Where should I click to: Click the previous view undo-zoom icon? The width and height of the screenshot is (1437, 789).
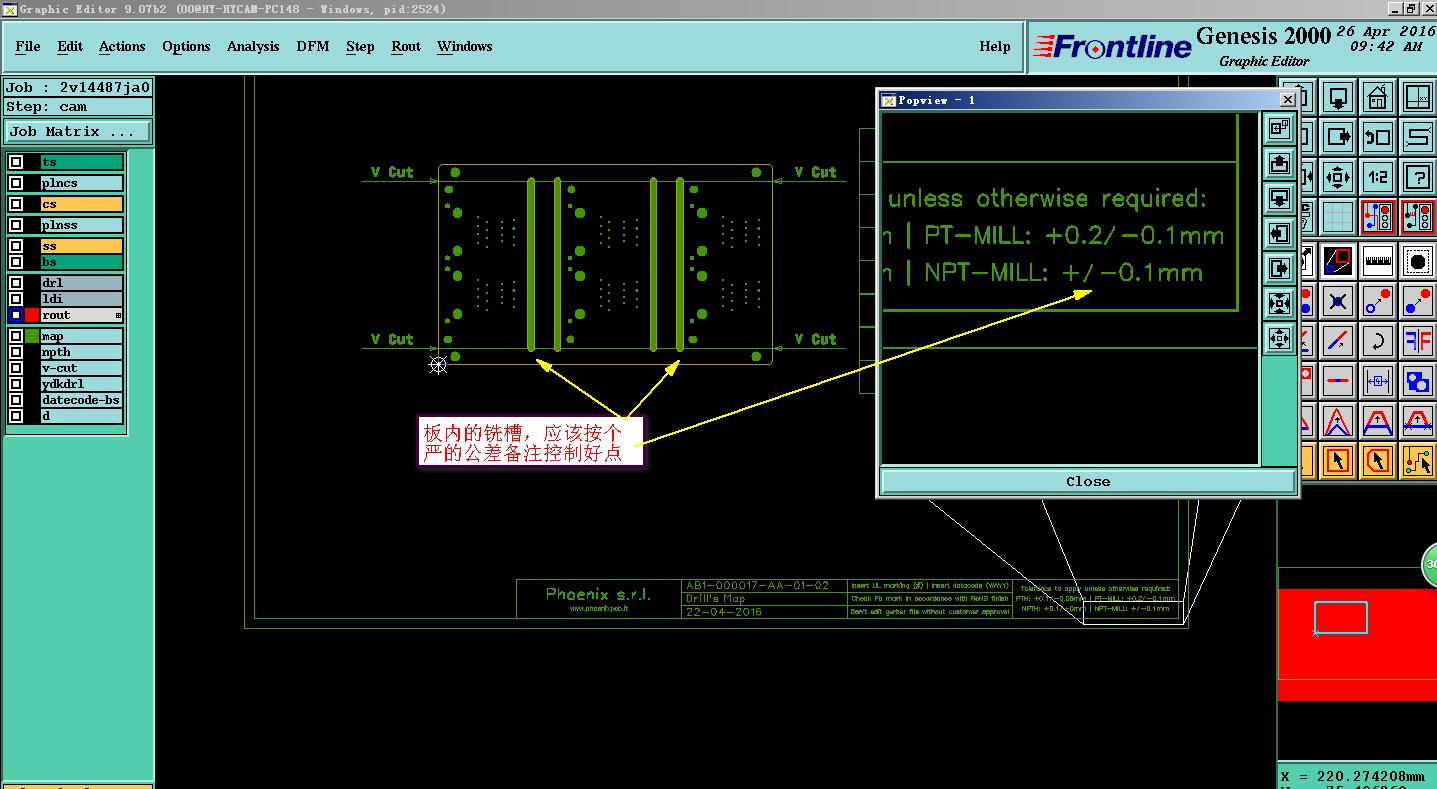point(1378,137)
